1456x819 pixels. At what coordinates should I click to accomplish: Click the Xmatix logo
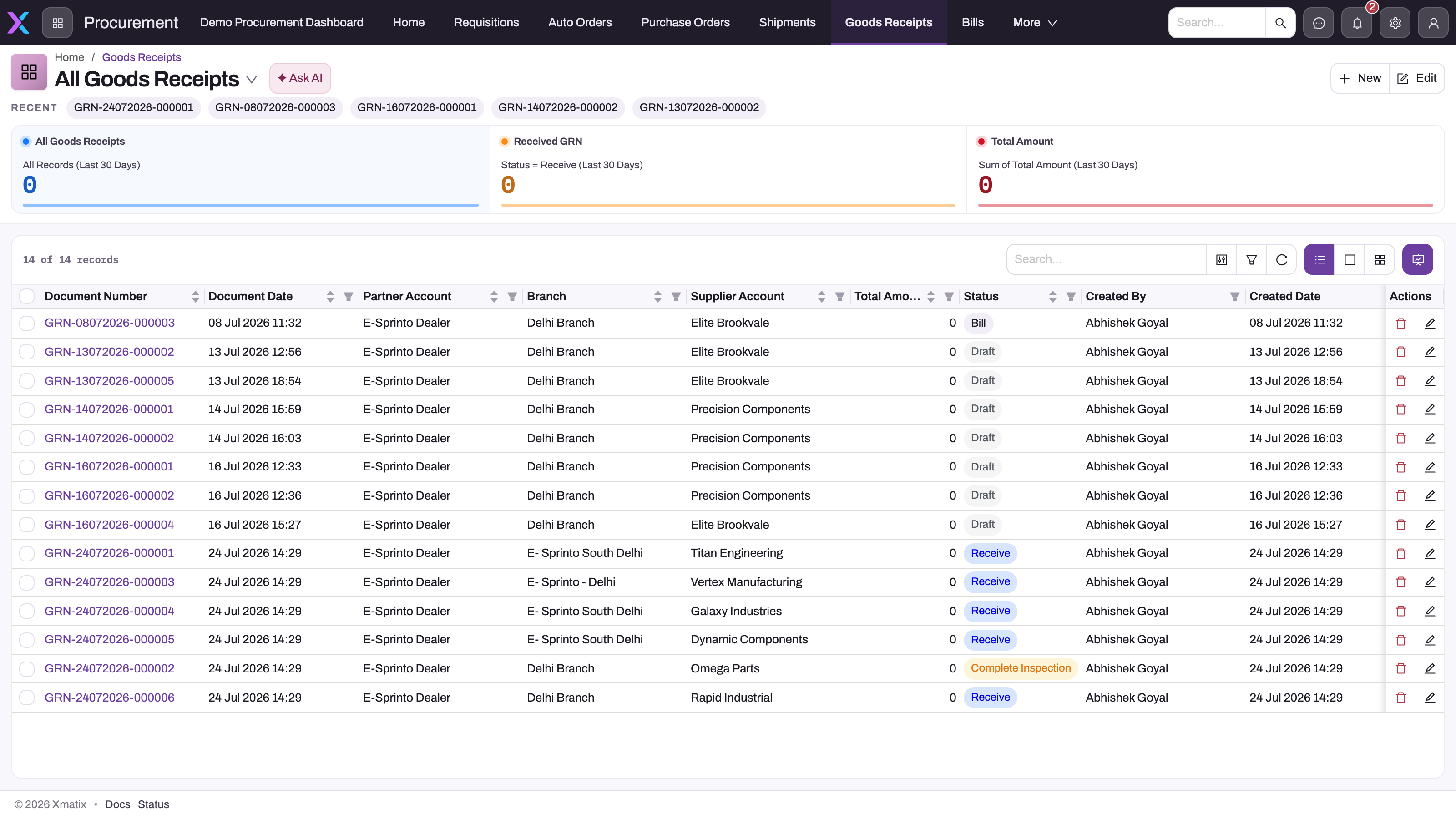18,23
